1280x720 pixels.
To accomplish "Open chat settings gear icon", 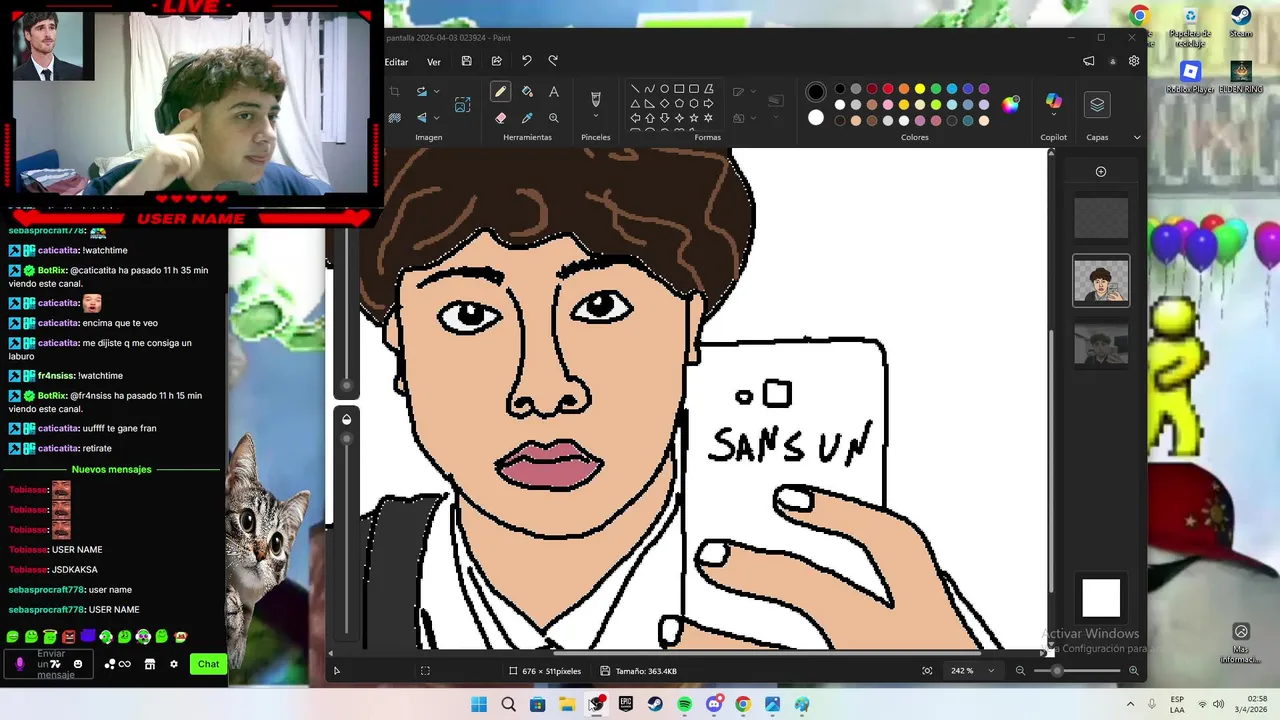I will (174, 664).
